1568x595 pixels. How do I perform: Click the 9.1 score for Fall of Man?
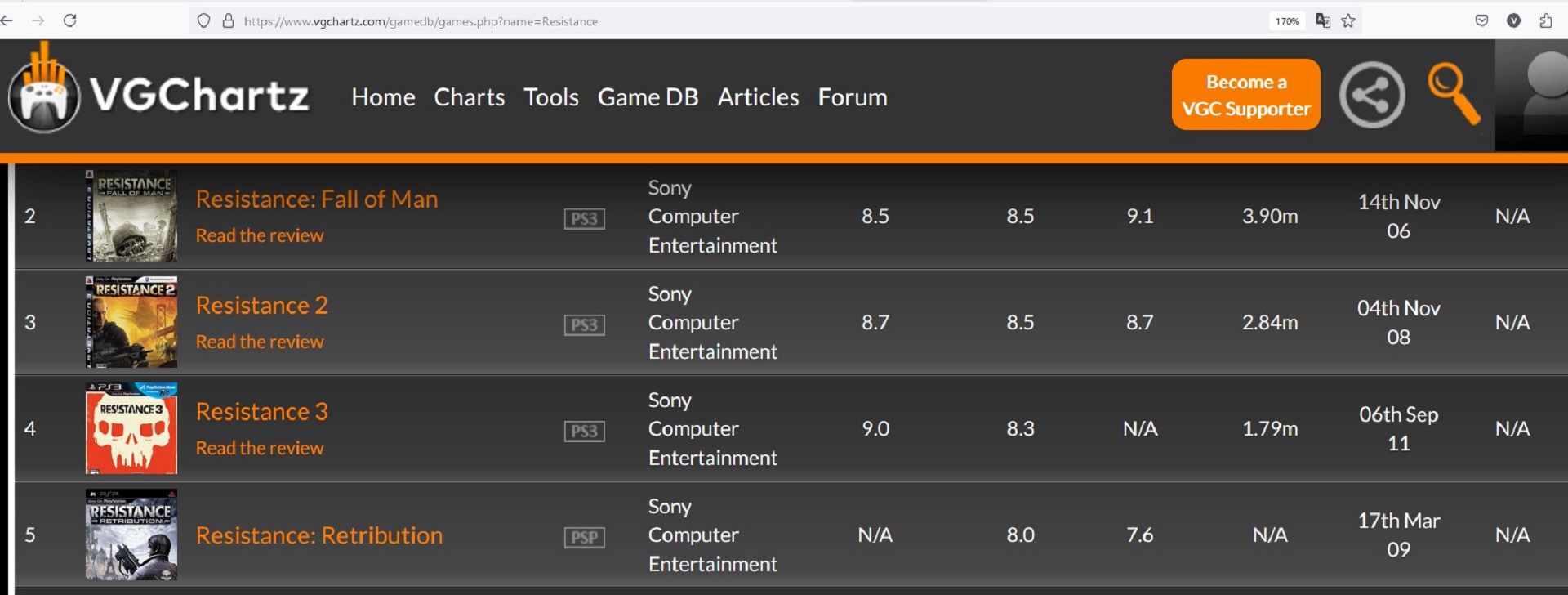pyautogui.click(x=1140, y=216)
